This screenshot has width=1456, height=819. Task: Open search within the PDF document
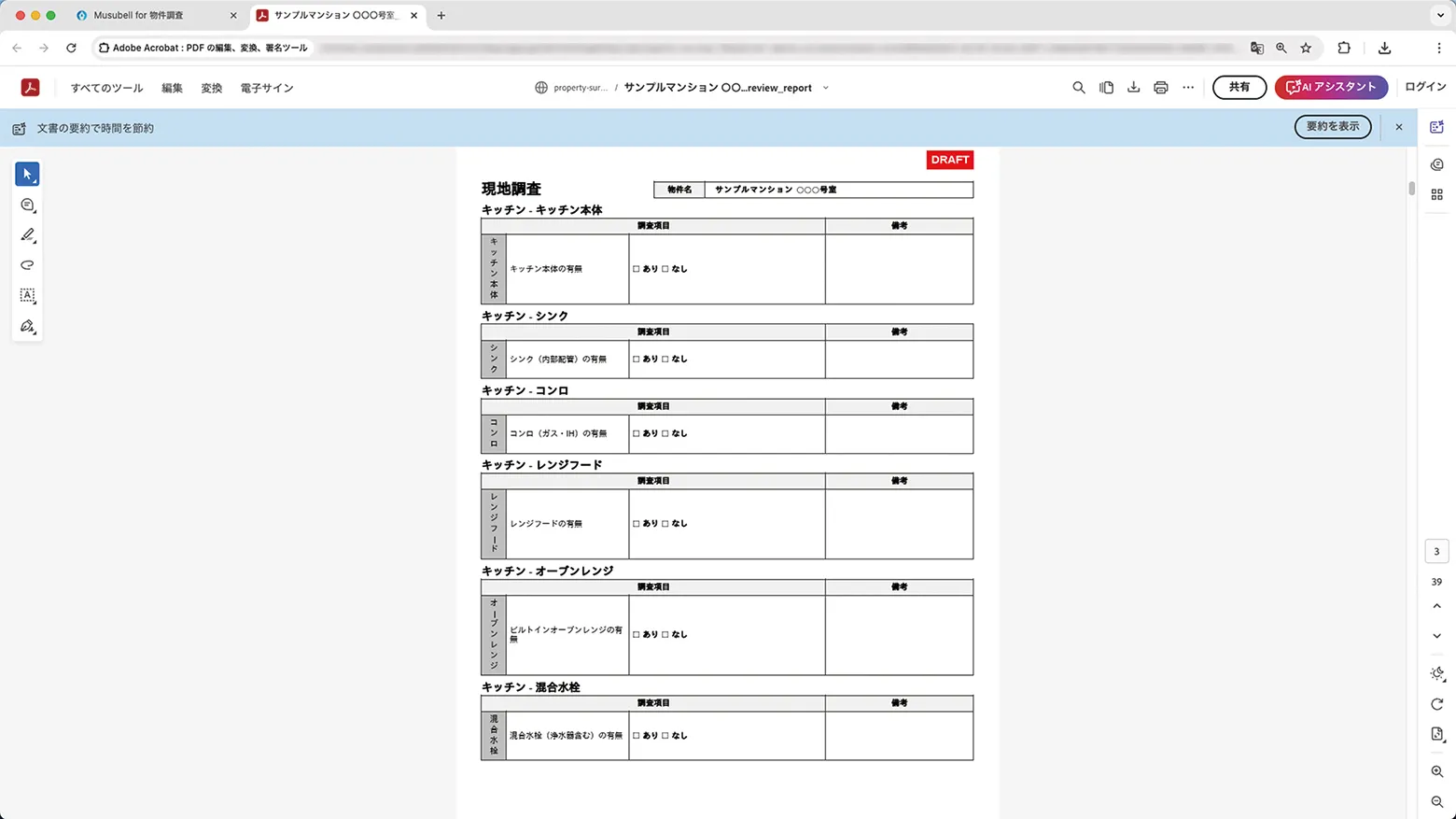[x=1078, y=87]
